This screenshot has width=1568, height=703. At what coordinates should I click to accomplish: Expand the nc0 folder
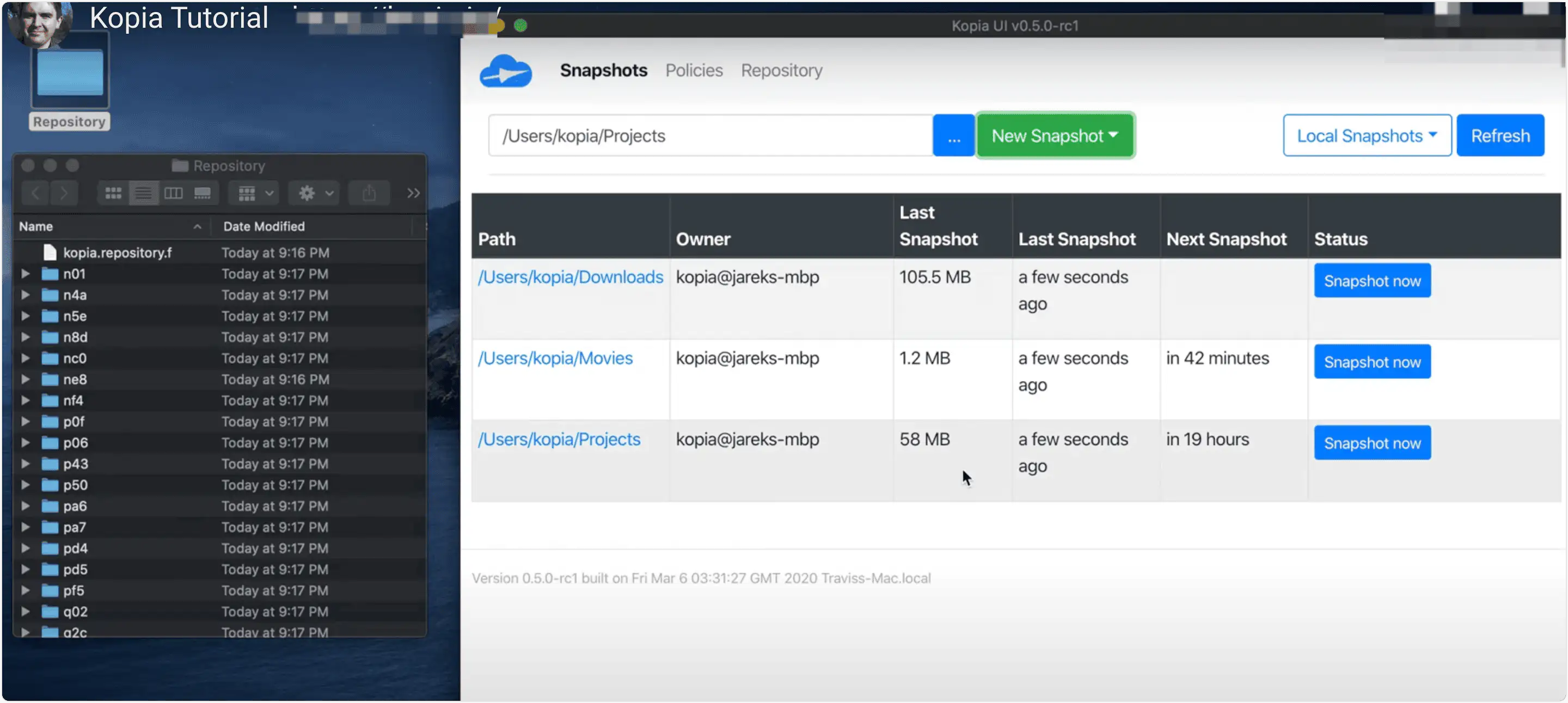pos(26,358)
